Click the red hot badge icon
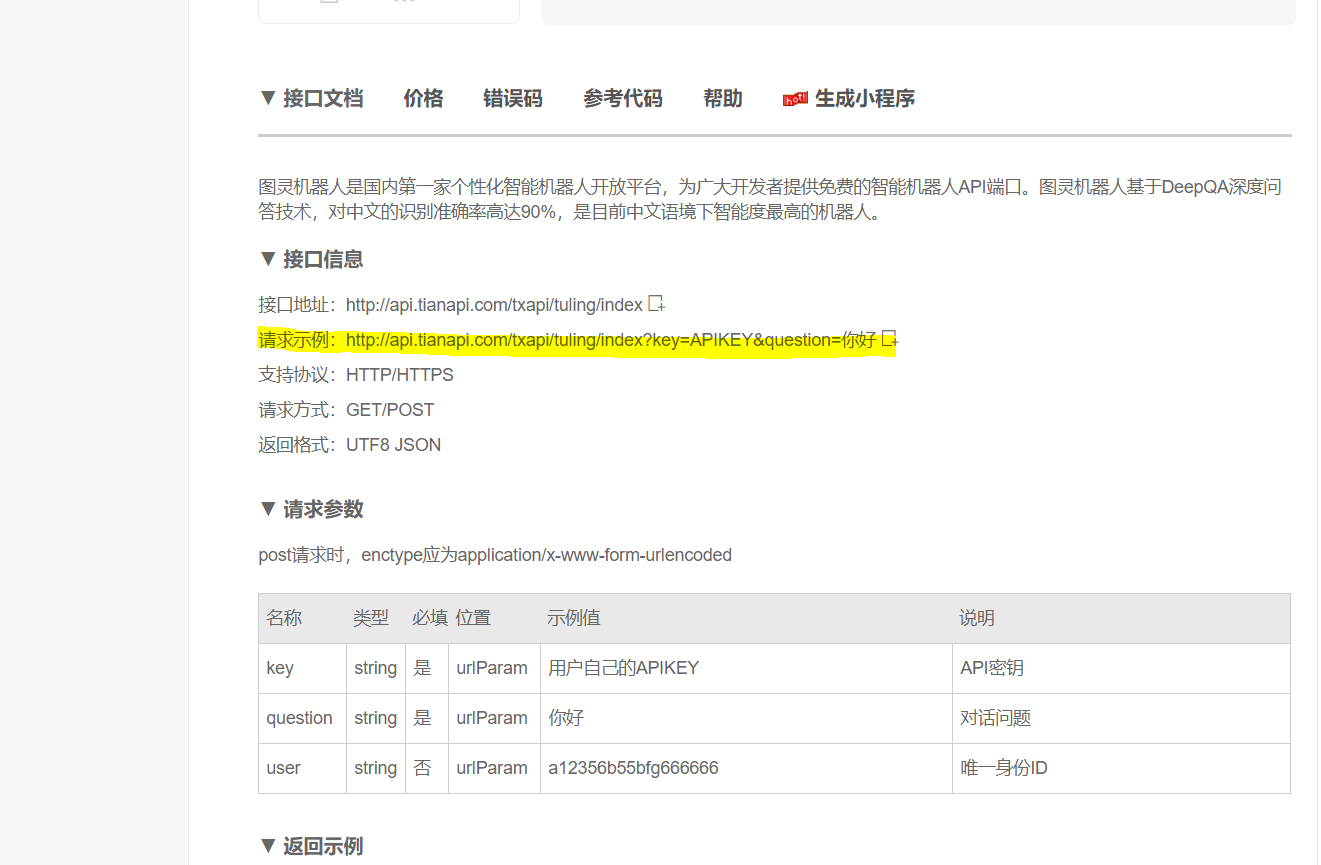 795,99
